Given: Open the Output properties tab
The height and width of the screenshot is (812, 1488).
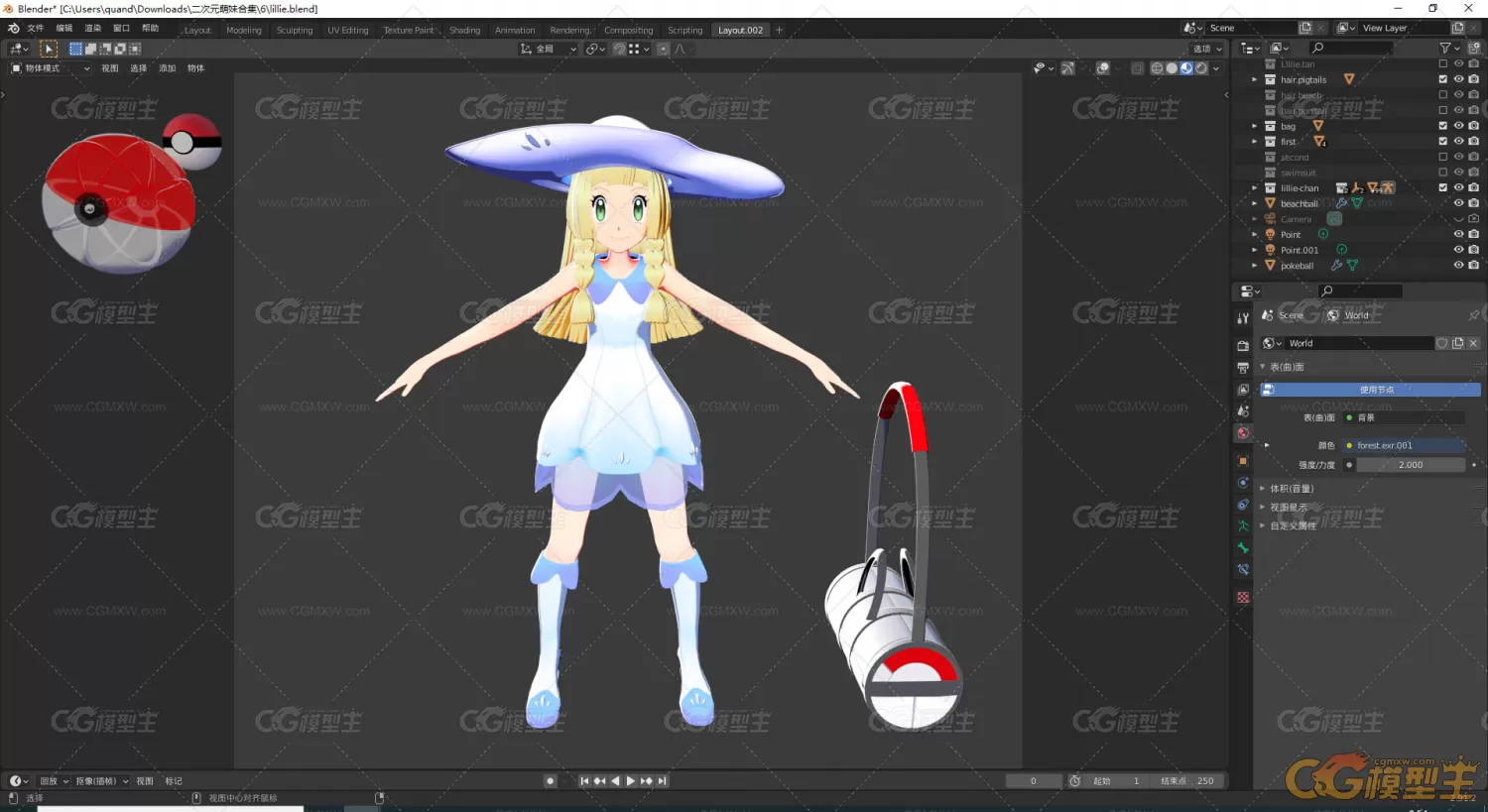Looking at the screenshot, I should pyautogui.click(x=1243, y=368).
